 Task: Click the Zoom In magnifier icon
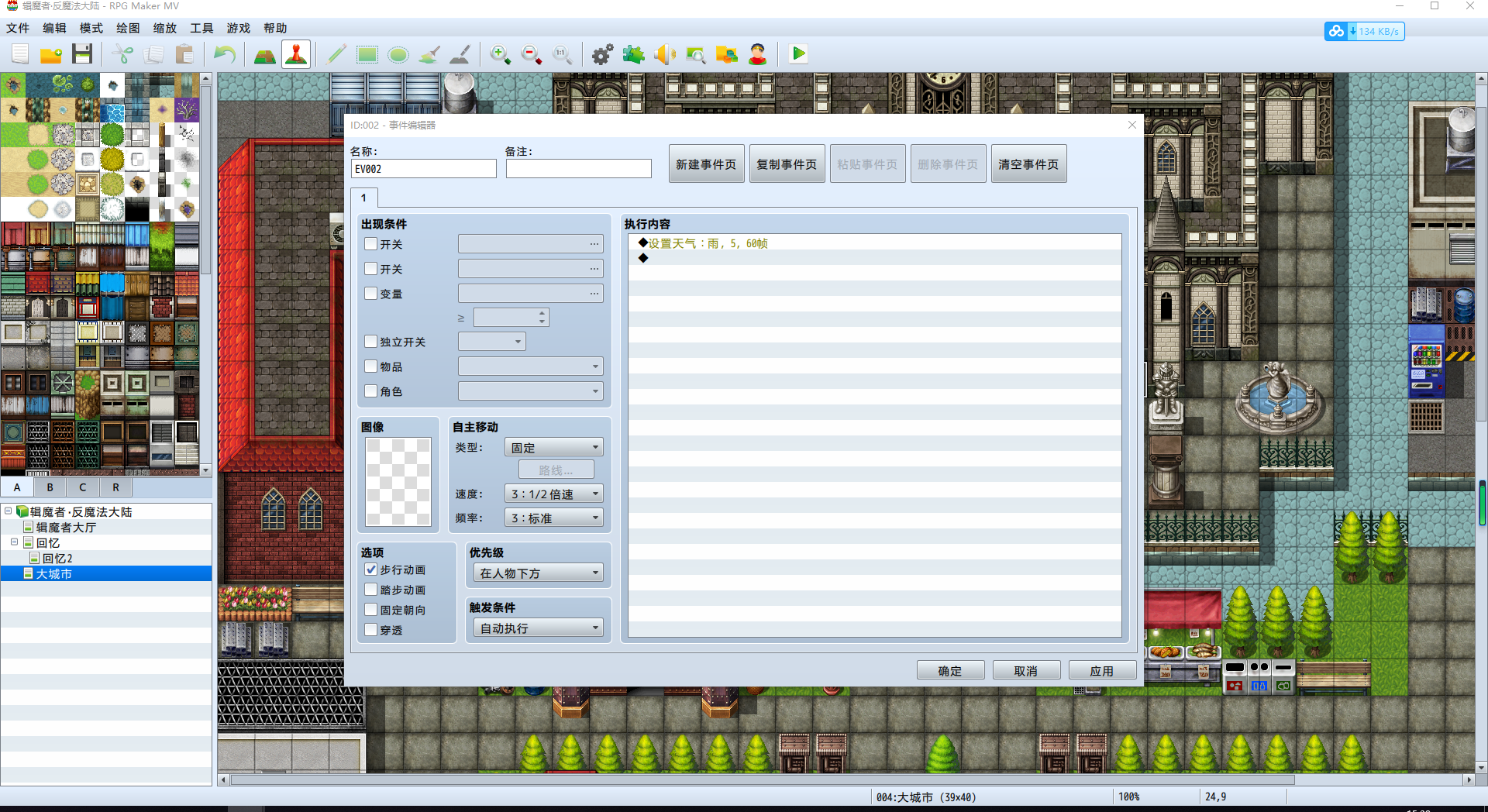click(x=501, y=54)
